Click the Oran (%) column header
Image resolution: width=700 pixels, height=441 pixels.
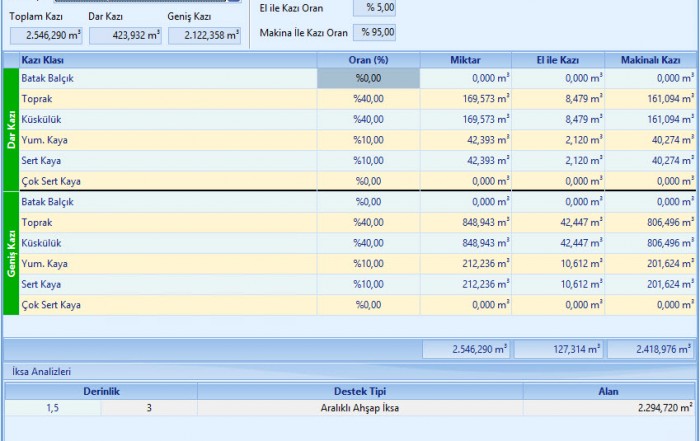368,61
